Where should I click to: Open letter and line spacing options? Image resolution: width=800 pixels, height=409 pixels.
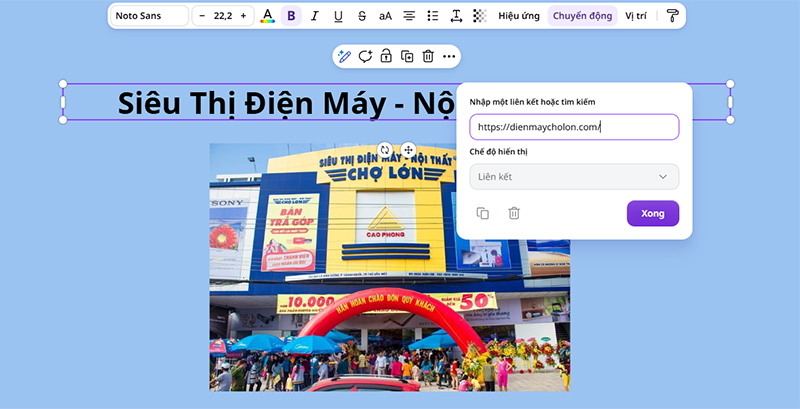point(456,16)
